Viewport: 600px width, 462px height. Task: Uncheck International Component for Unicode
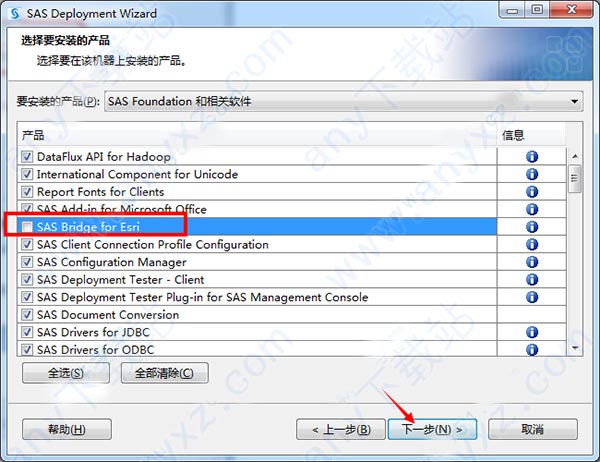point(27,174)
